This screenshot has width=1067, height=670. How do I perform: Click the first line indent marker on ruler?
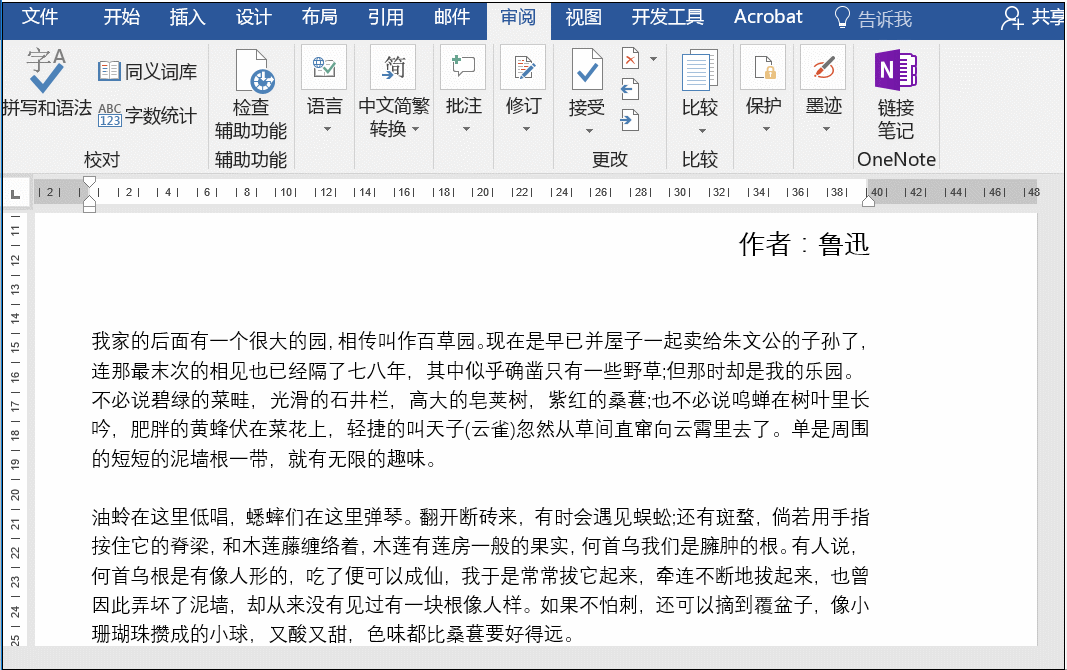coord(89,182)
